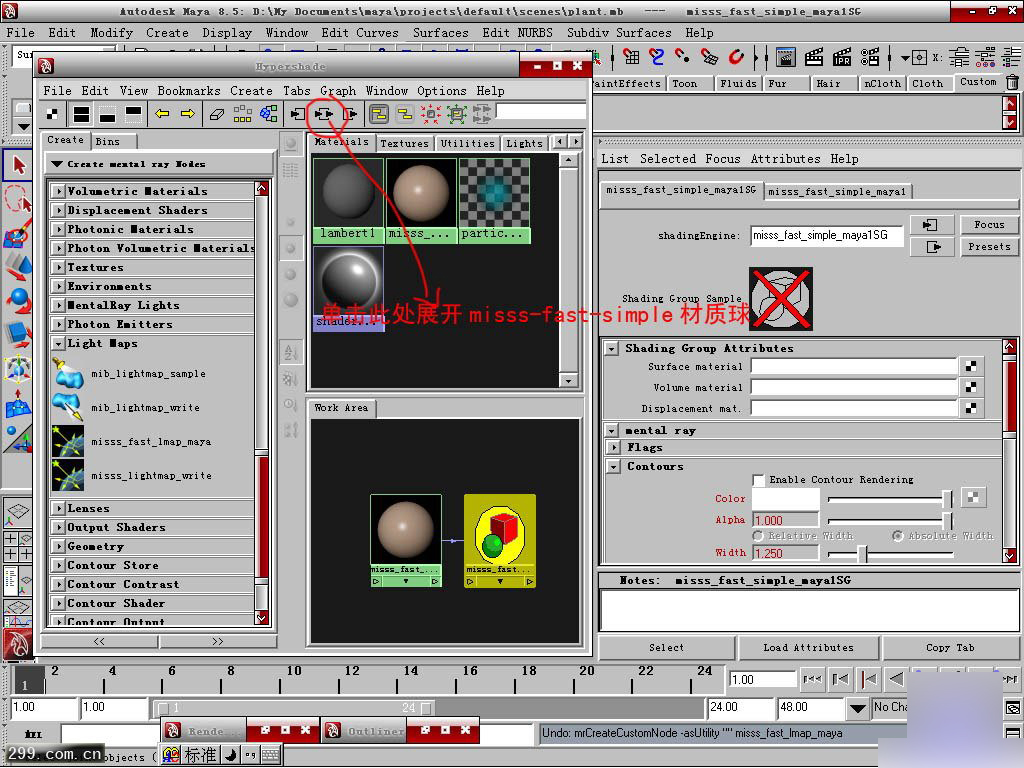Screen dimensions: 1024x768
Task: Select the mib_lightmap_write node icon
Action: (67, 407)
